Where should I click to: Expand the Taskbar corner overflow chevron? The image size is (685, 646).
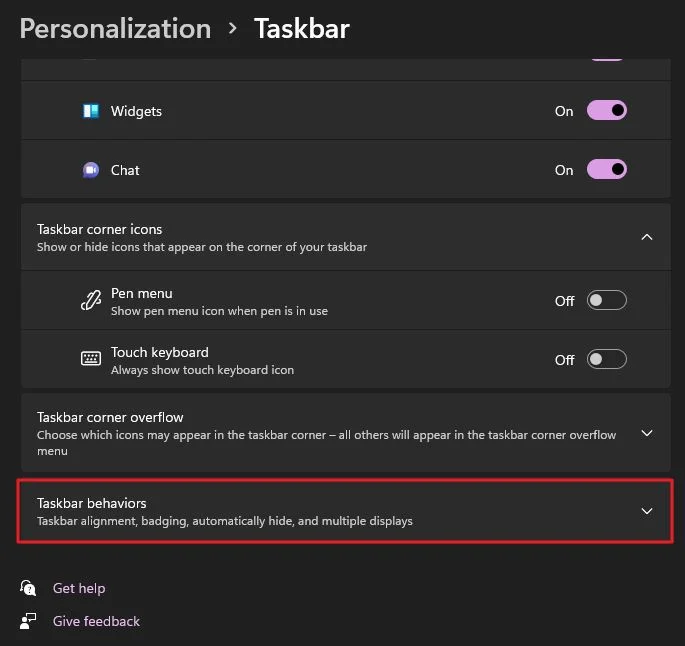[647, 433]
